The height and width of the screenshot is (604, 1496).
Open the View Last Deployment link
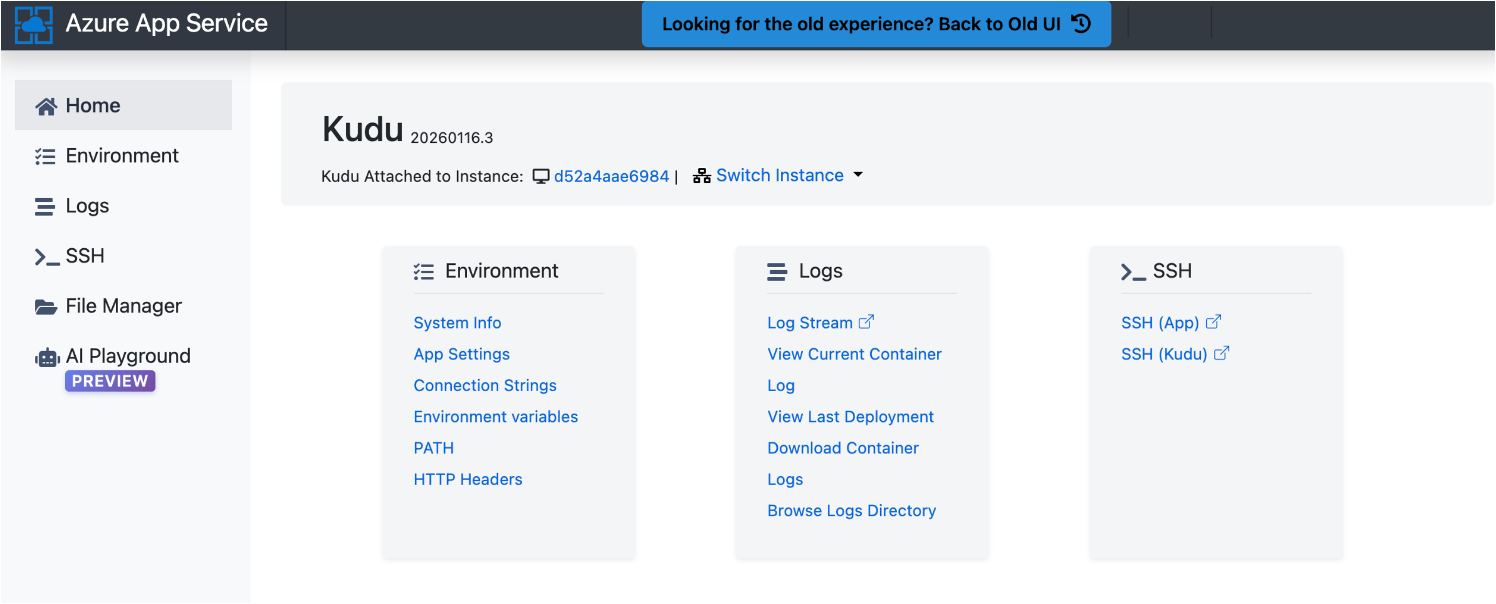851,417
